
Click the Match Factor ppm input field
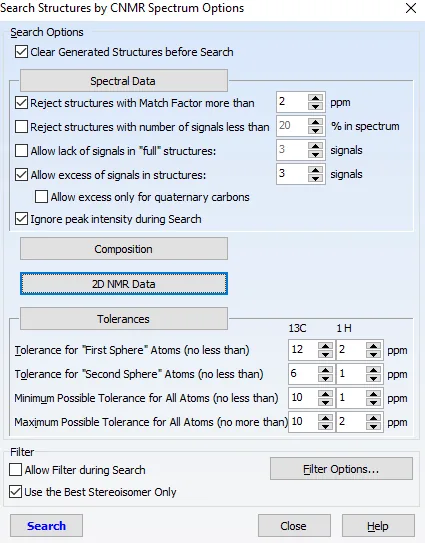tap(292, 102)
